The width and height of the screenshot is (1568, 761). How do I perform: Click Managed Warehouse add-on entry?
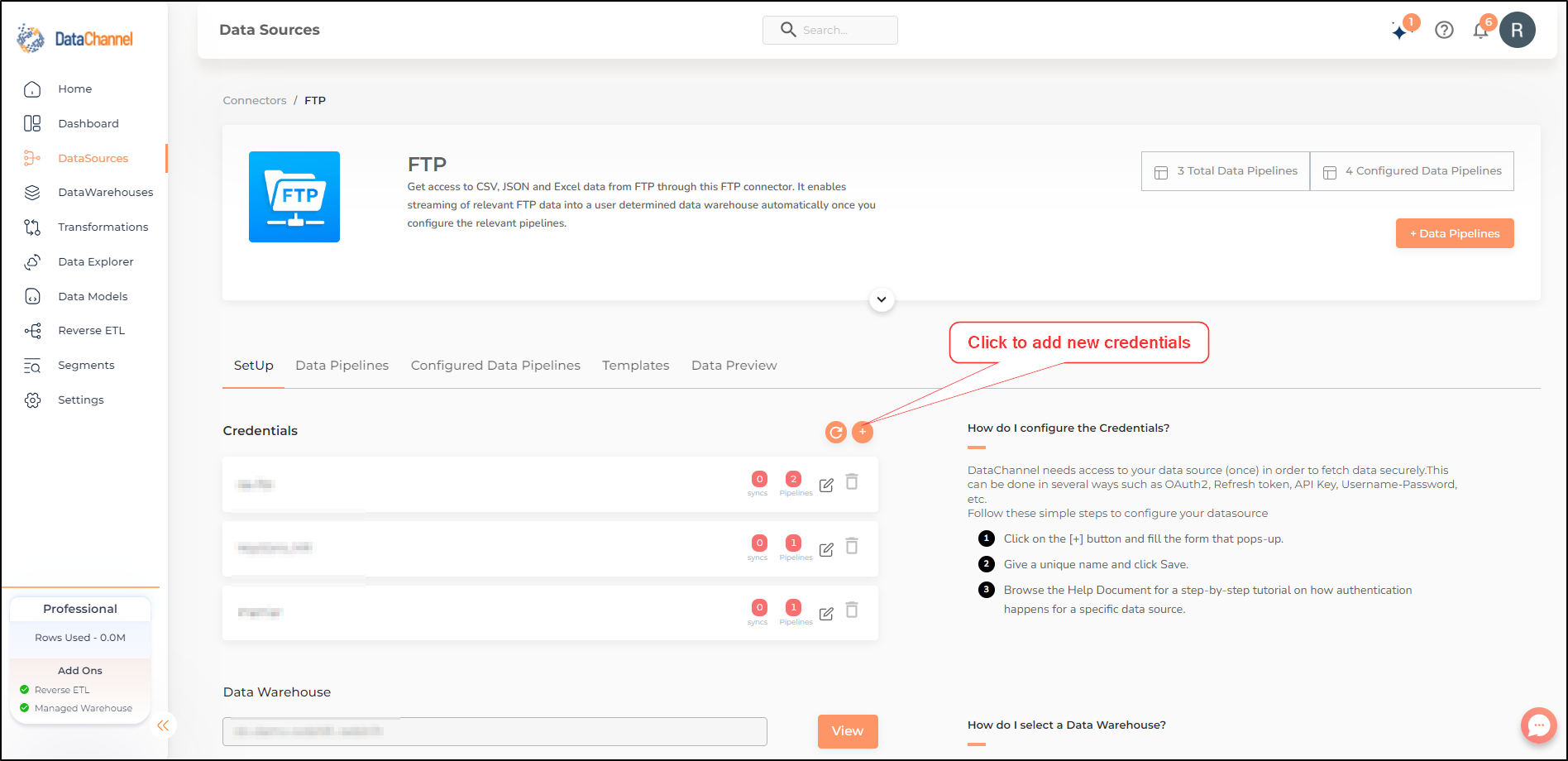coord(84,708)
